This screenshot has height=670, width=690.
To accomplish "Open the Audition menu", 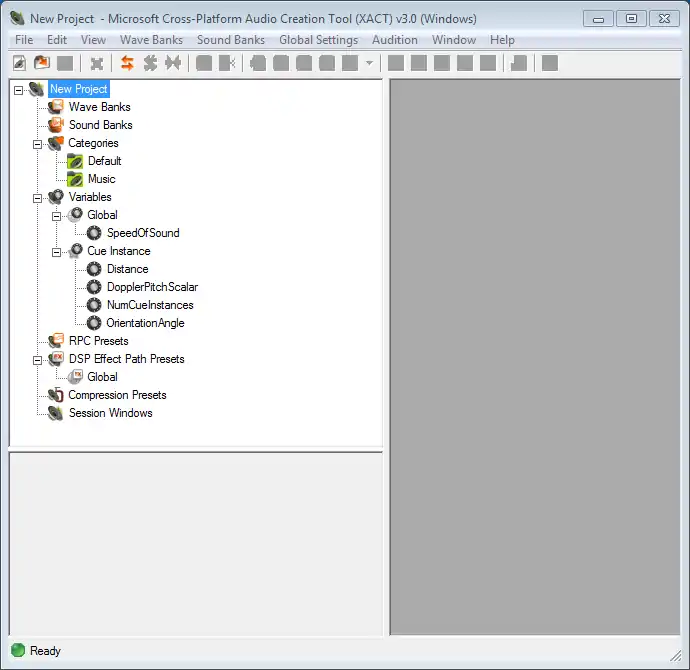I will point(394,40).
